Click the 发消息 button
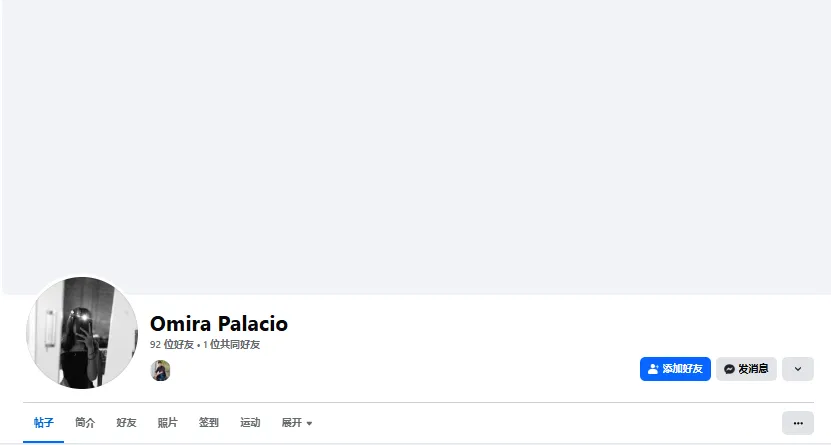This screenshot has height=445, width=831. click(x=746, y=369)
